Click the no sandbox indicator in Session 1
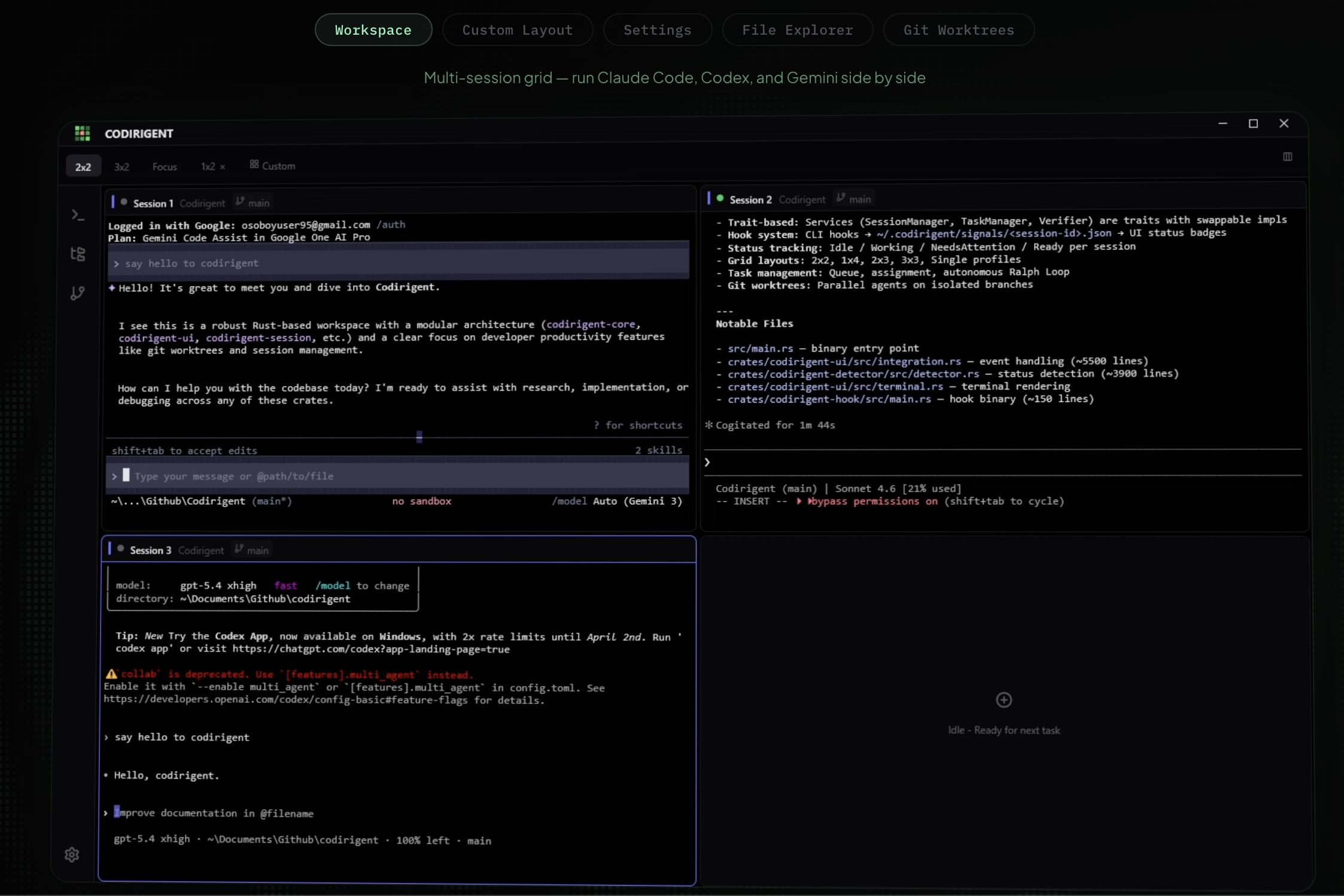 (421, 501)
